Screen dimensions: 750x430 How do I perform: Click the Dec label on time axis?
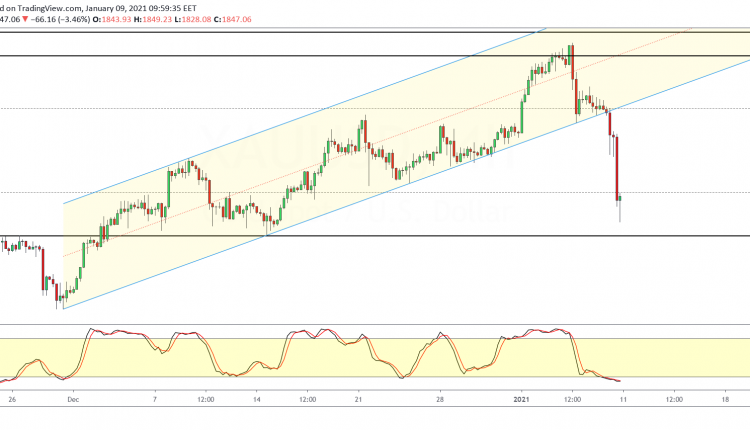pos(71,397)
